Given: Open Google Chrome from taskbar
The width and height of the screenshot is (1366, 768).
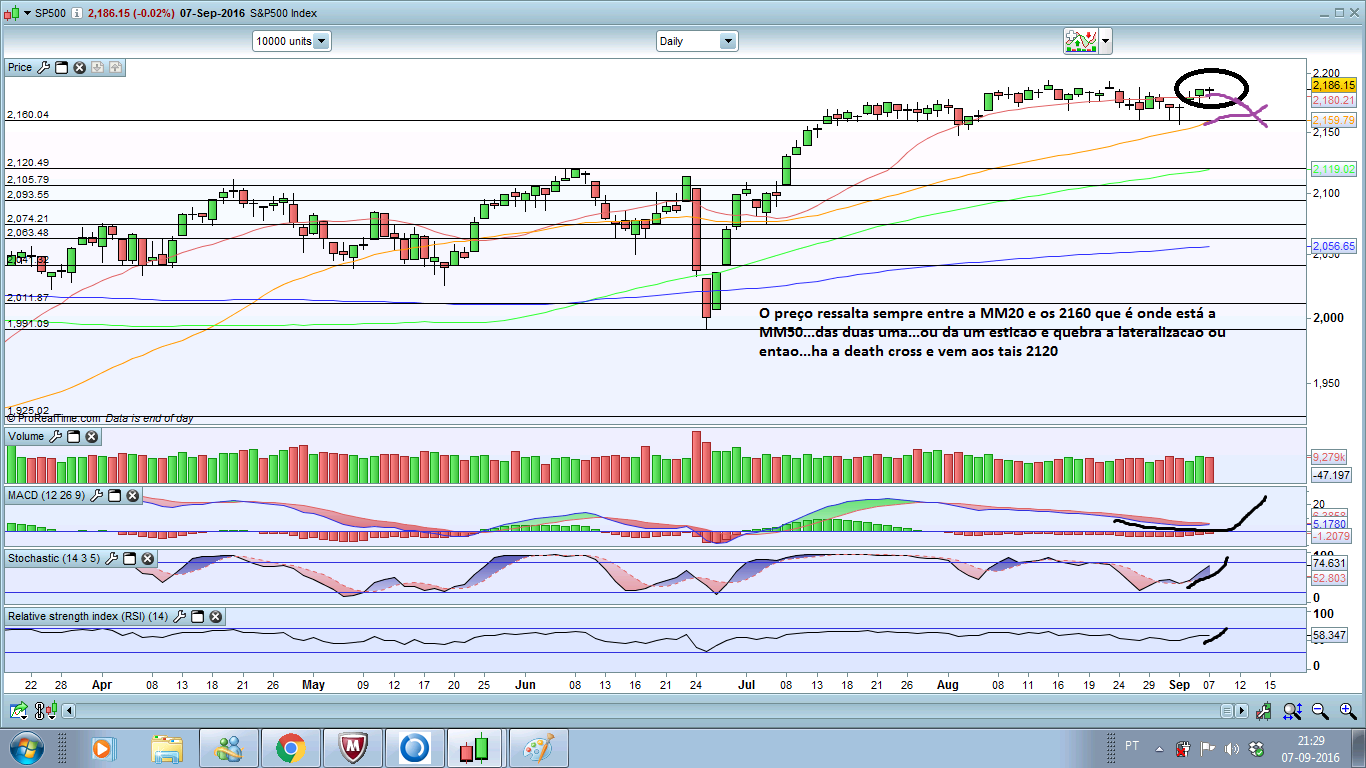Looking at the screenshot, I should [x=291, y=747].
